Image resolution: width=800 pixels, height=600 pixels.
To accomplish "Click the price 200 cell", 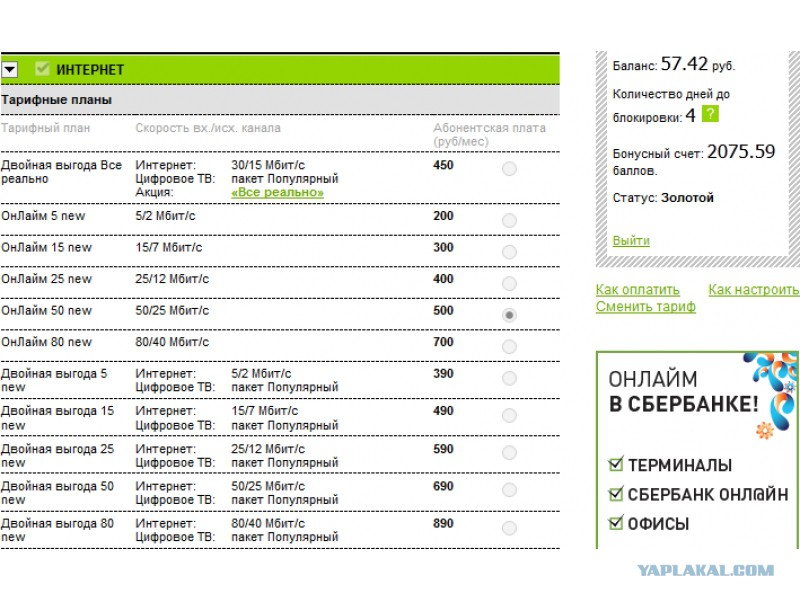I will 443,216.
